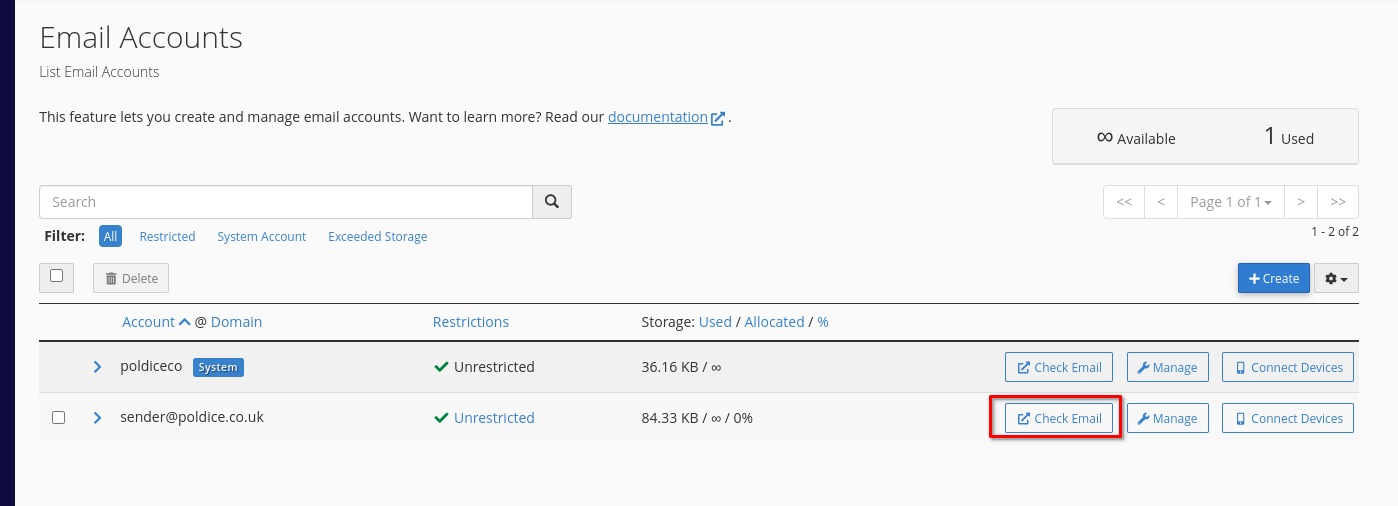This screenshot has height=506, width=1398.
Task: Click Check Email for sender@poldice.co.uk
Action: [1059, 418]
